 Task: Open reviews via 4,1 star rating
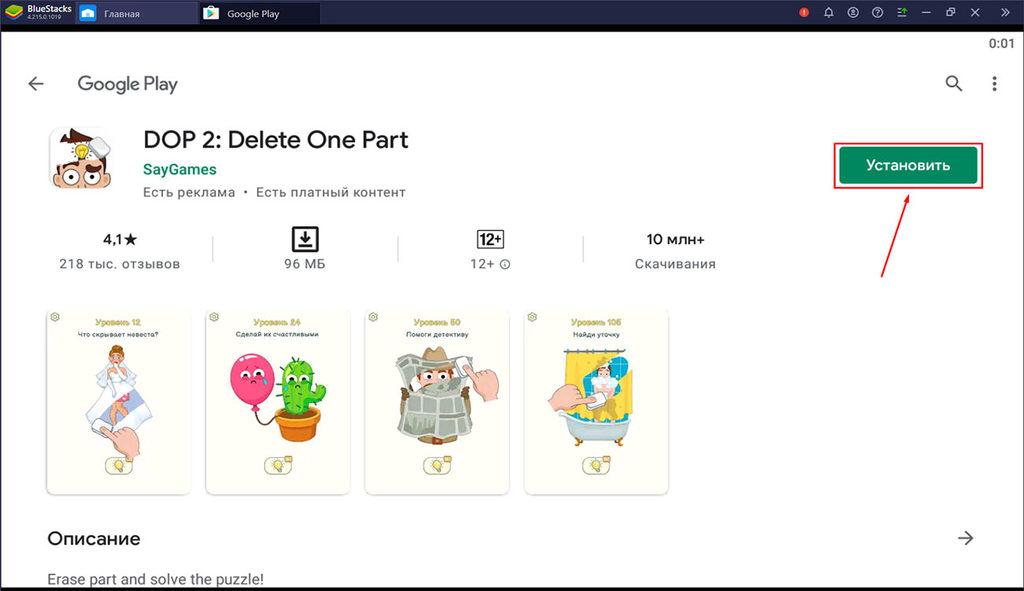[x=120, y=240]
